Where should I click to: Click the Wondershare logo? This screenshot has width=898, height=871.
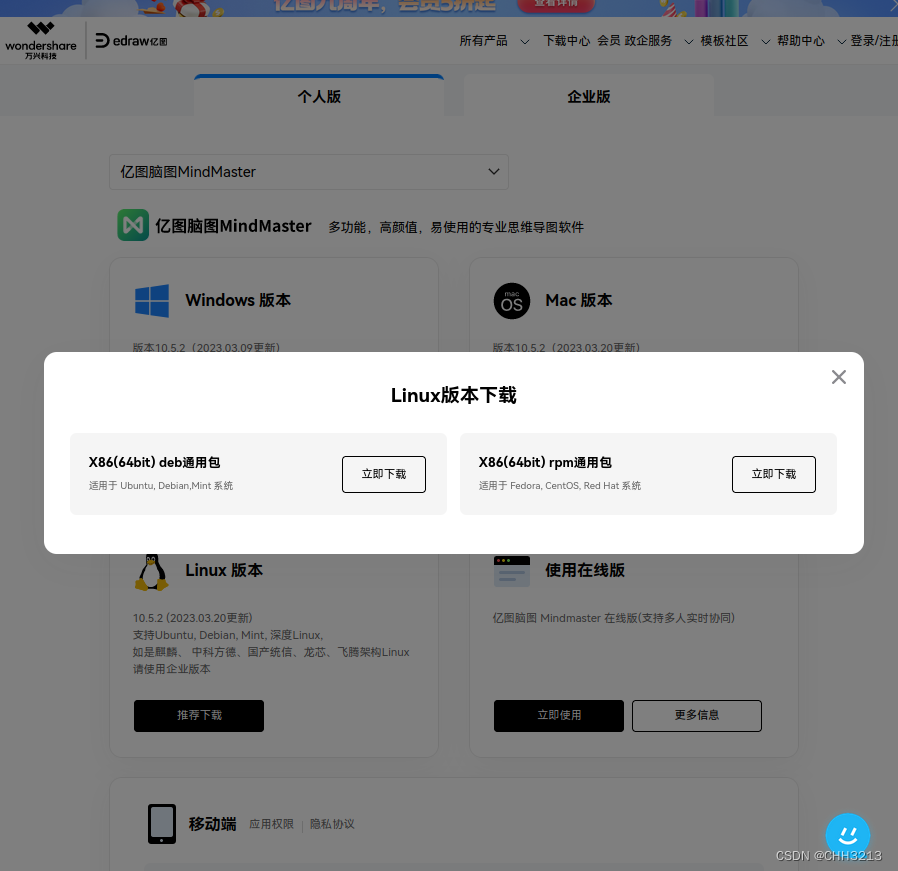point(41,40)
